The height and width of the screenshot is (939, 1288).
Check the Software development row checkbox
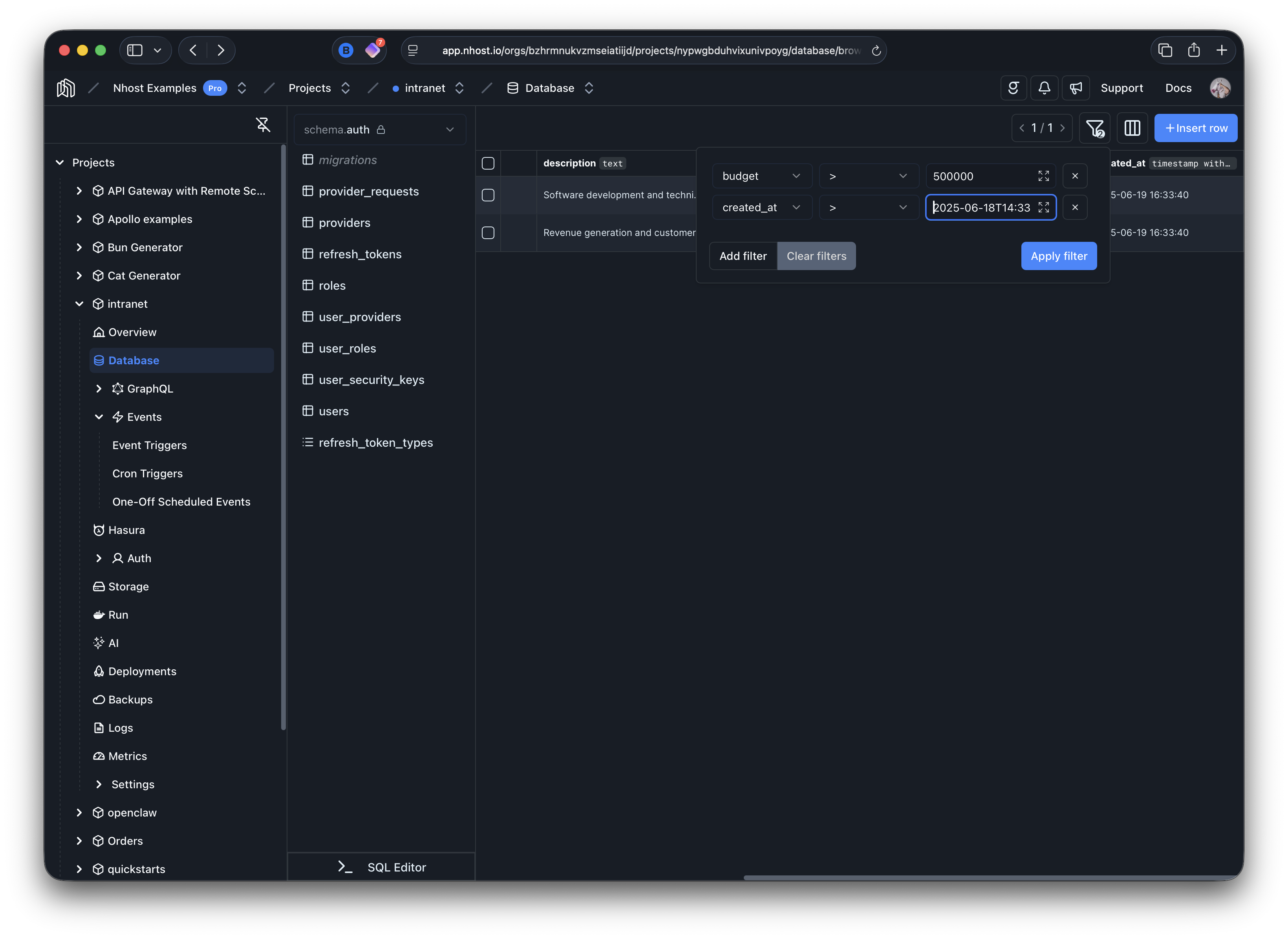click(488, 195)
